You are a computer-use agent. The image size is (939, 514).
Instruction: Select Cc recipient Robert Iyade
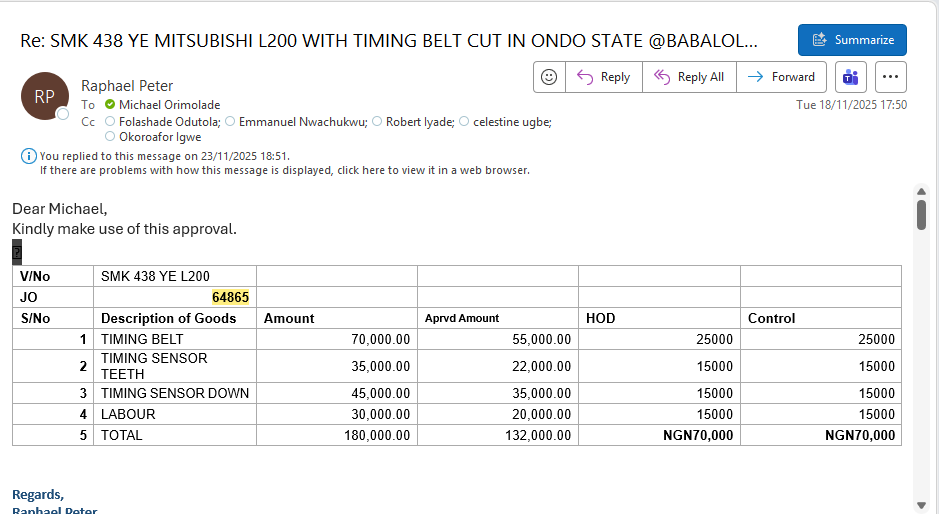420,122
